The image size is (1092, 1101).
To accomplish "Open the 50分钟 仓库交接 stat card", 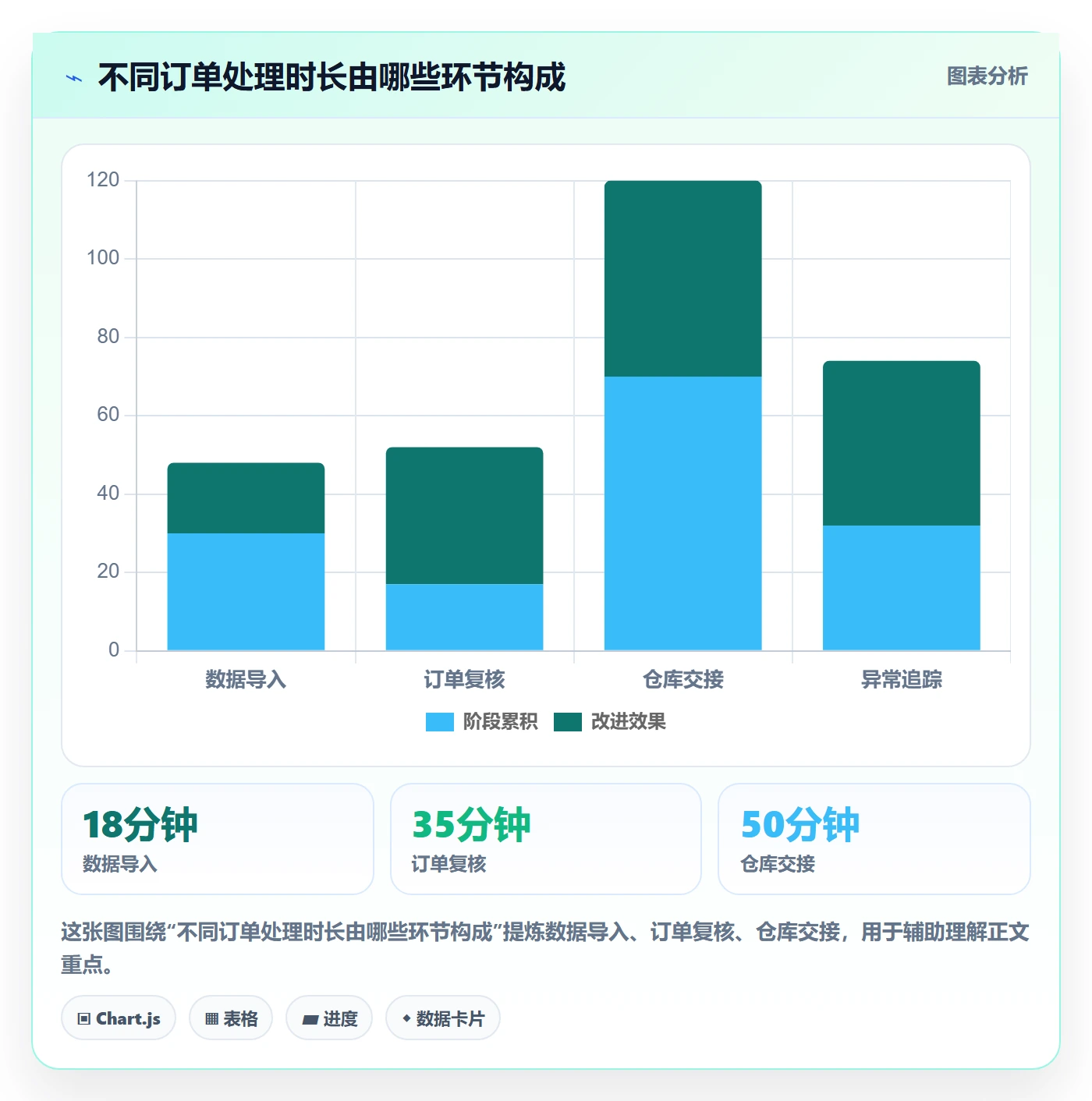I will (x=874, y=839).
